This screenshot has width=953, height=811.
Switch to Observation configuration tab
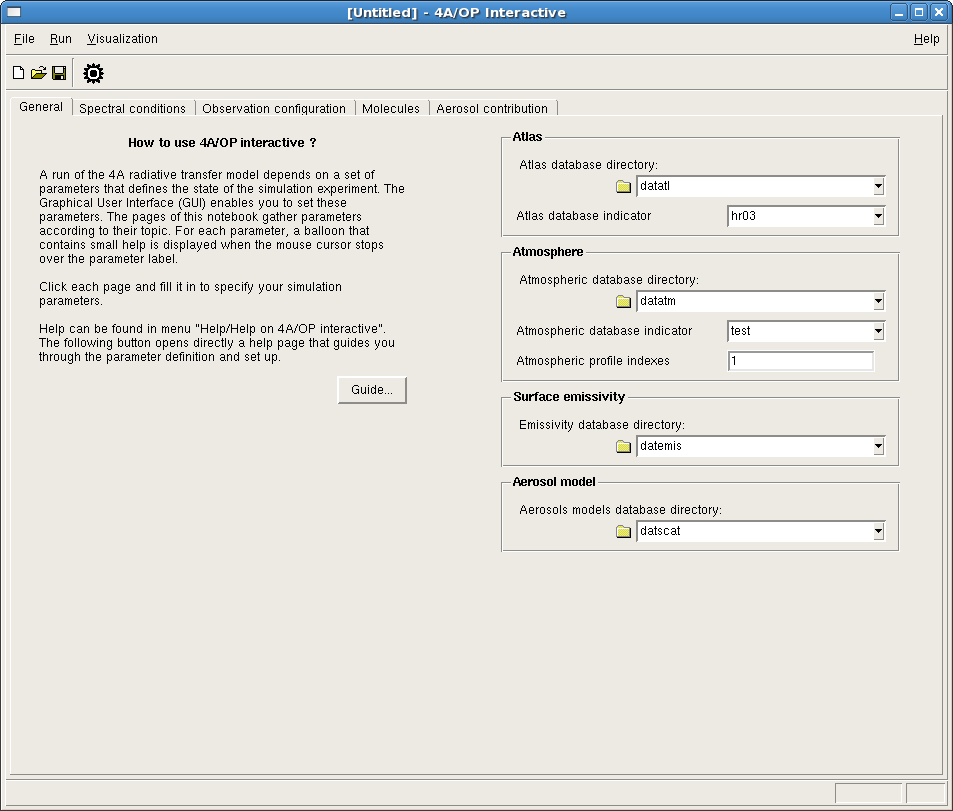tap(274, 108)
